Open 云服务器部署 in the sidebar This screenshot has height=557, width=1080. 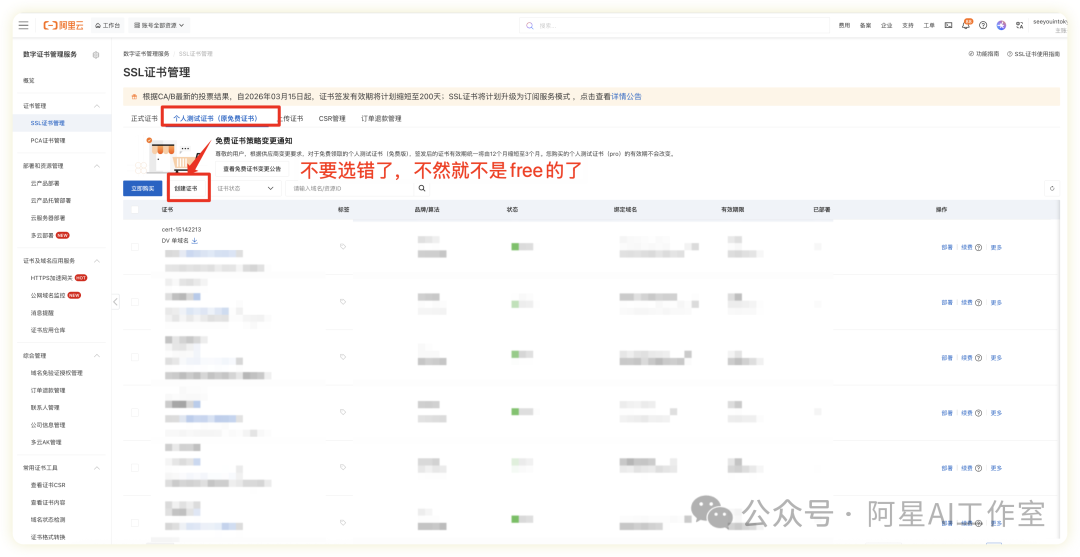(x=48, y=218)
